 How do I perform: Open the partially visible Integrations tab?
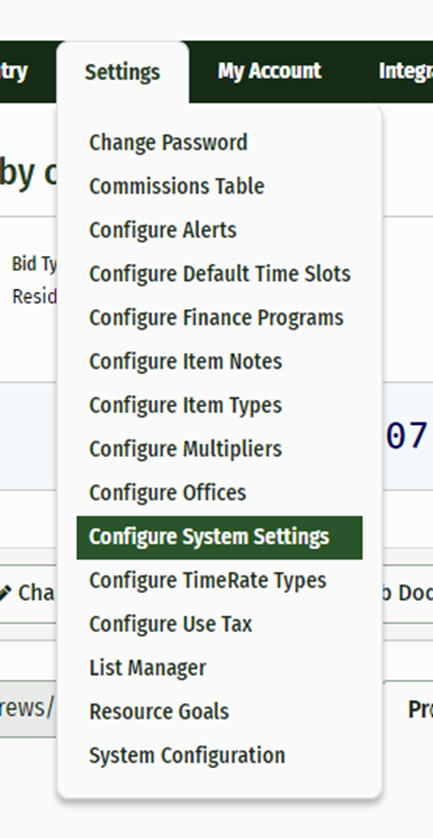(x=405, y=71)
